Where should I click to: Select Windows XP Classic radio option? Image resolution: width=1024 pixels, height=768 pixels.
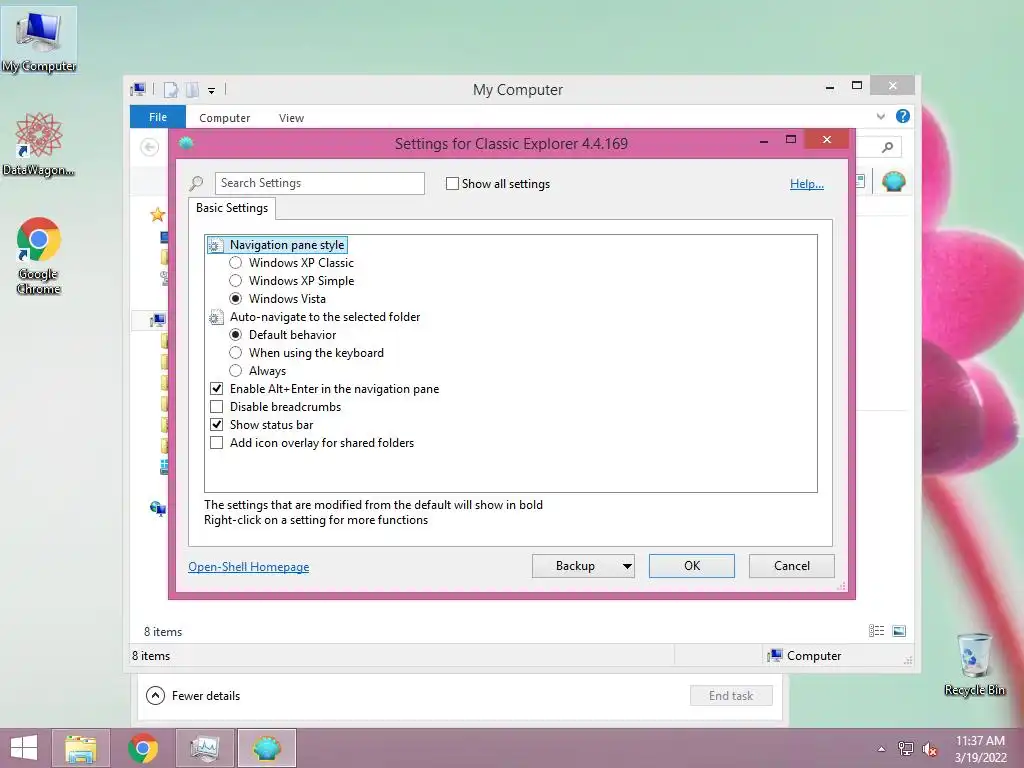[236, 263]
